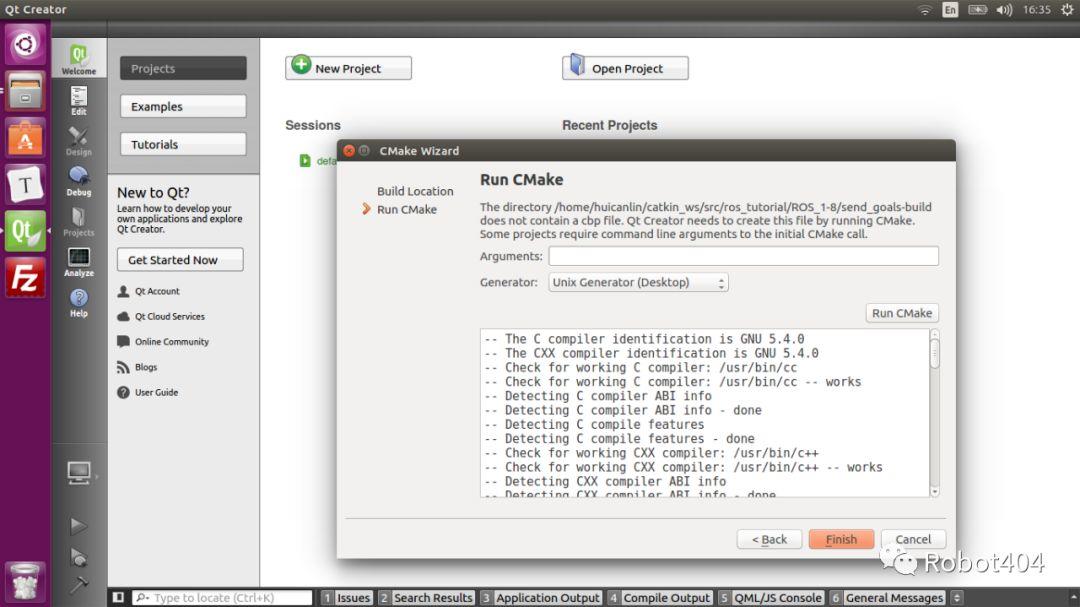Open Ubuntu Dash from the launcher

tap(25, 44)
